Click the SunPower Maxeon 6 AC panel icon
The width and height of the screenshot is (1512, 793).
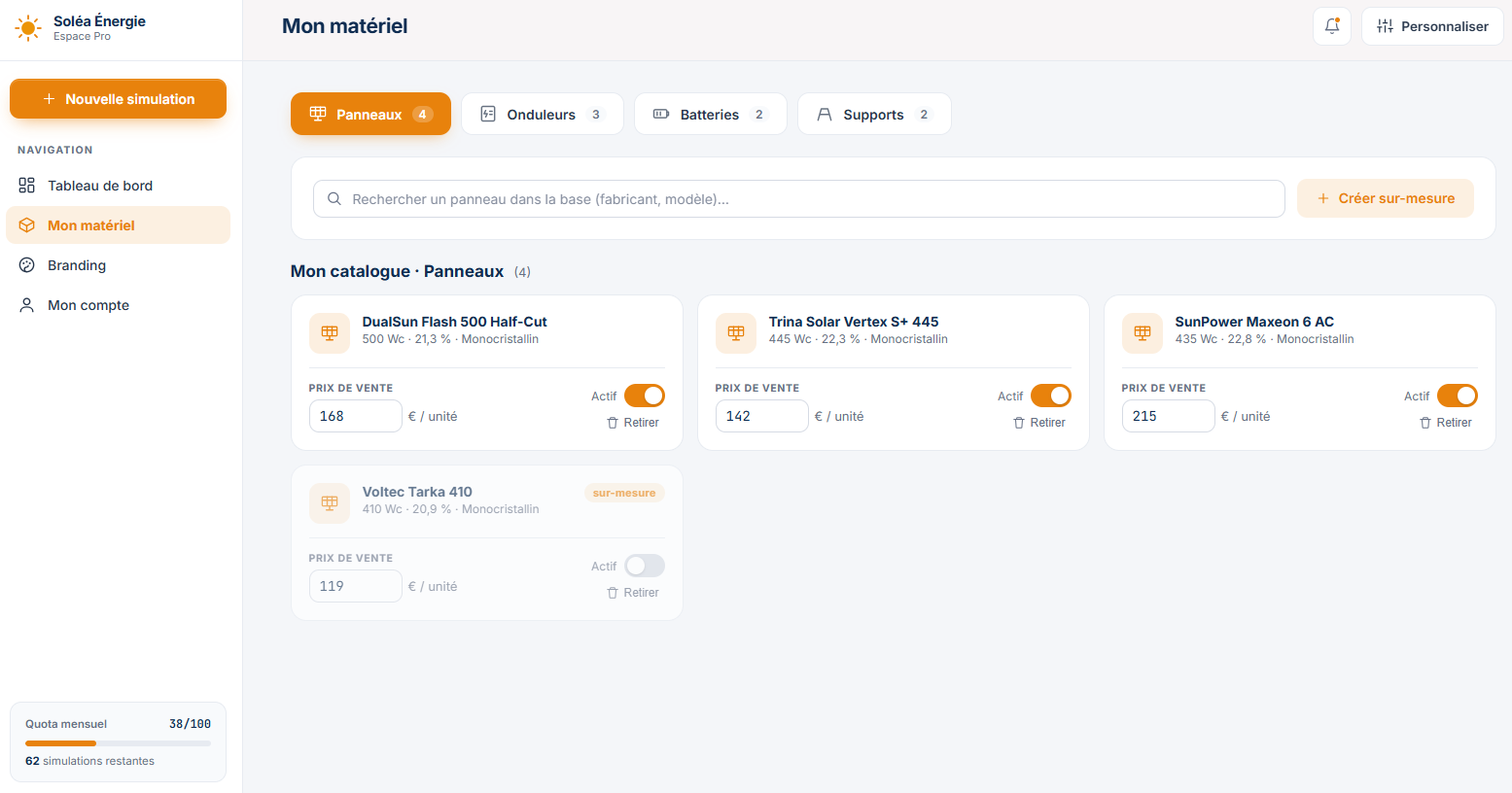point(1143,332)
